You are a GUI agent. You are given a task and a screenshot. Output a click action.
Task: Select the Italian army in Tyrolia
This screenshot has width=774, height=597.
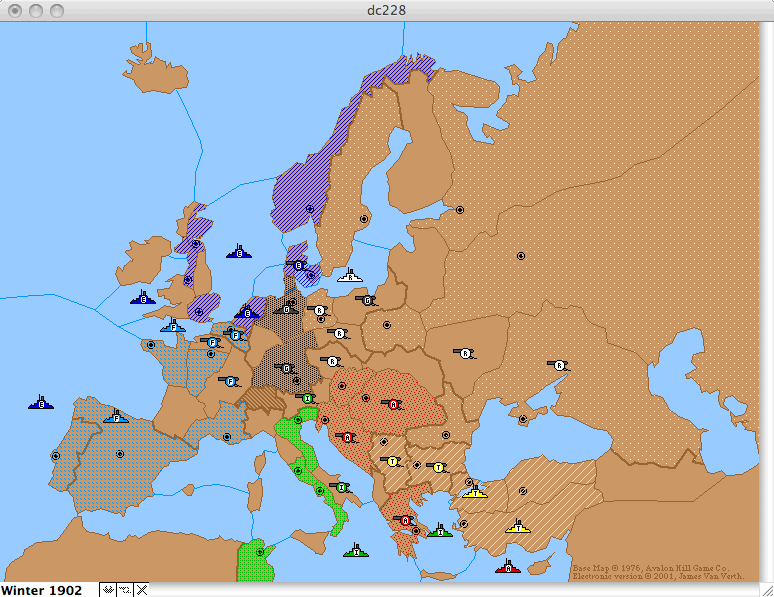308,398
